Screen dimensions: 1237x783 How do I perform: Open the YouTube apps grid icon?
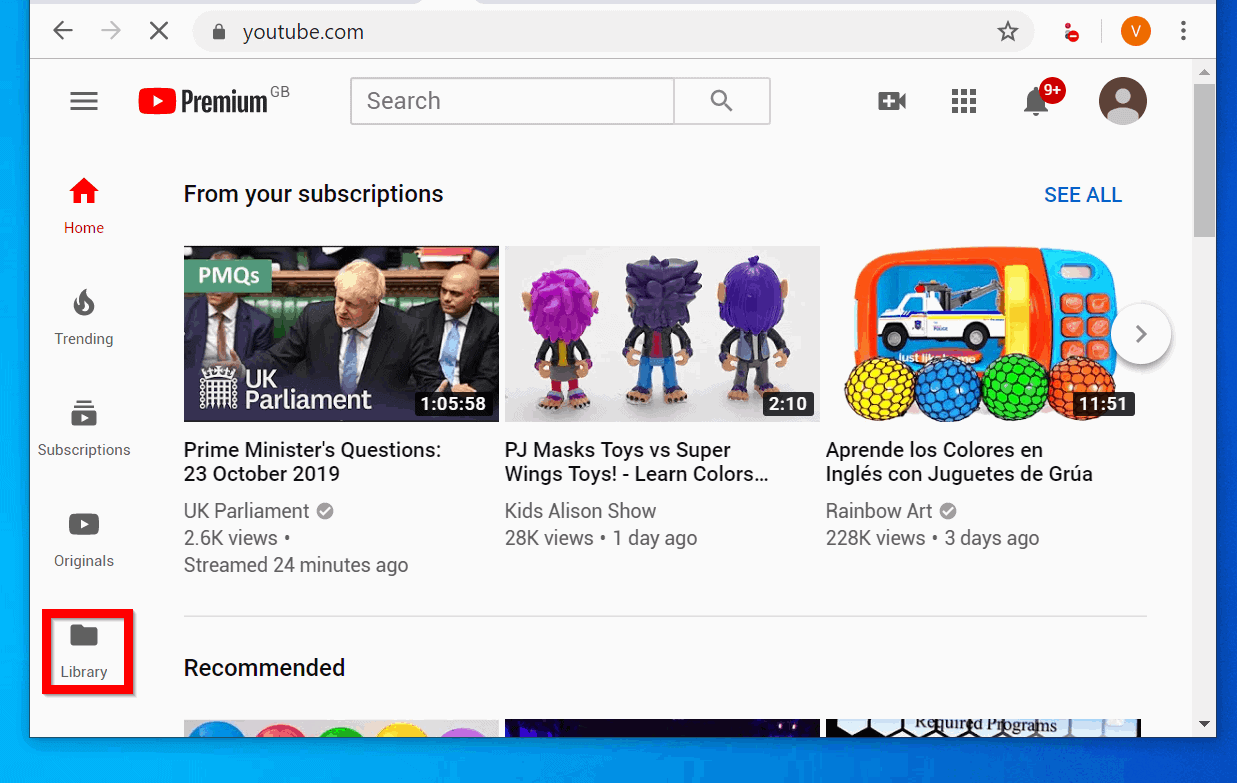coord(963,100)
